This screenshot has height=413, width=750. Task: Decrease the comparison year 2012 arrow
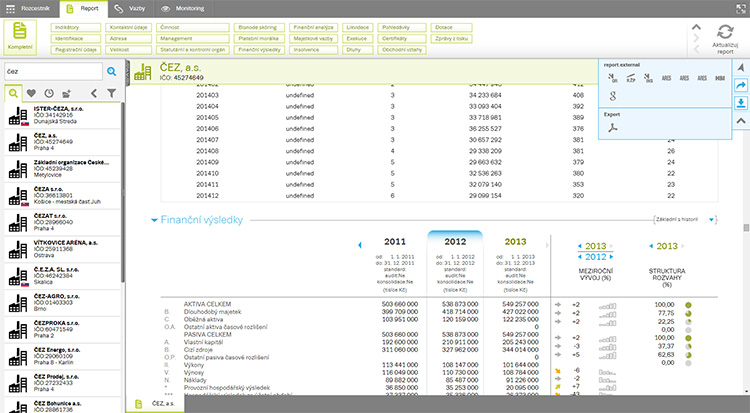(x=580, y=257)
